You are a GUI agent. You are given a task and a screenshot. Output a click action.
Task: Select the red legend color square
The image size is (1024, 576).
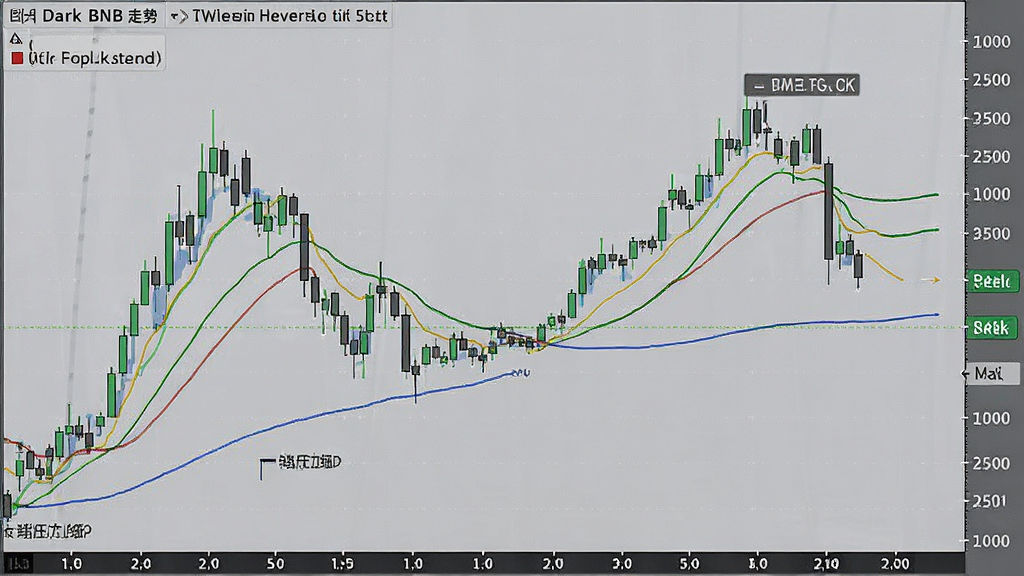click(17, 58)
